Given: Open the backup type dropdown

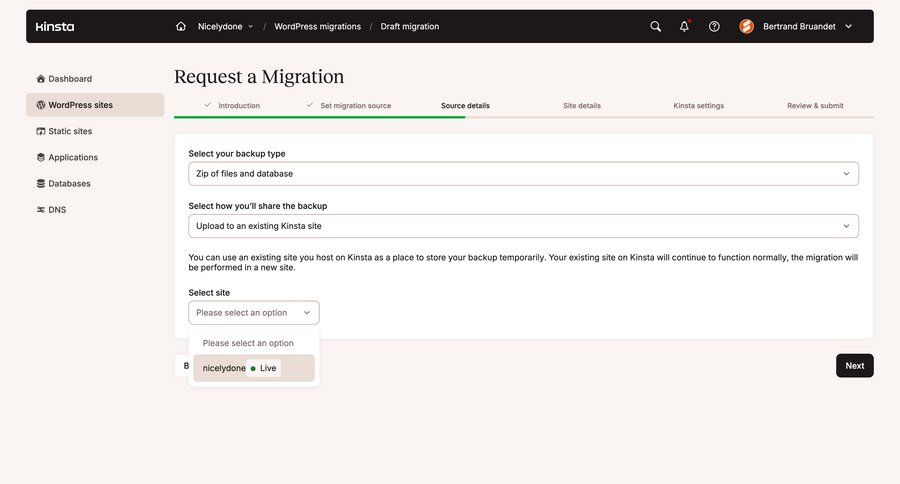Looking at the screenshot, I should [x=523, y=174].
